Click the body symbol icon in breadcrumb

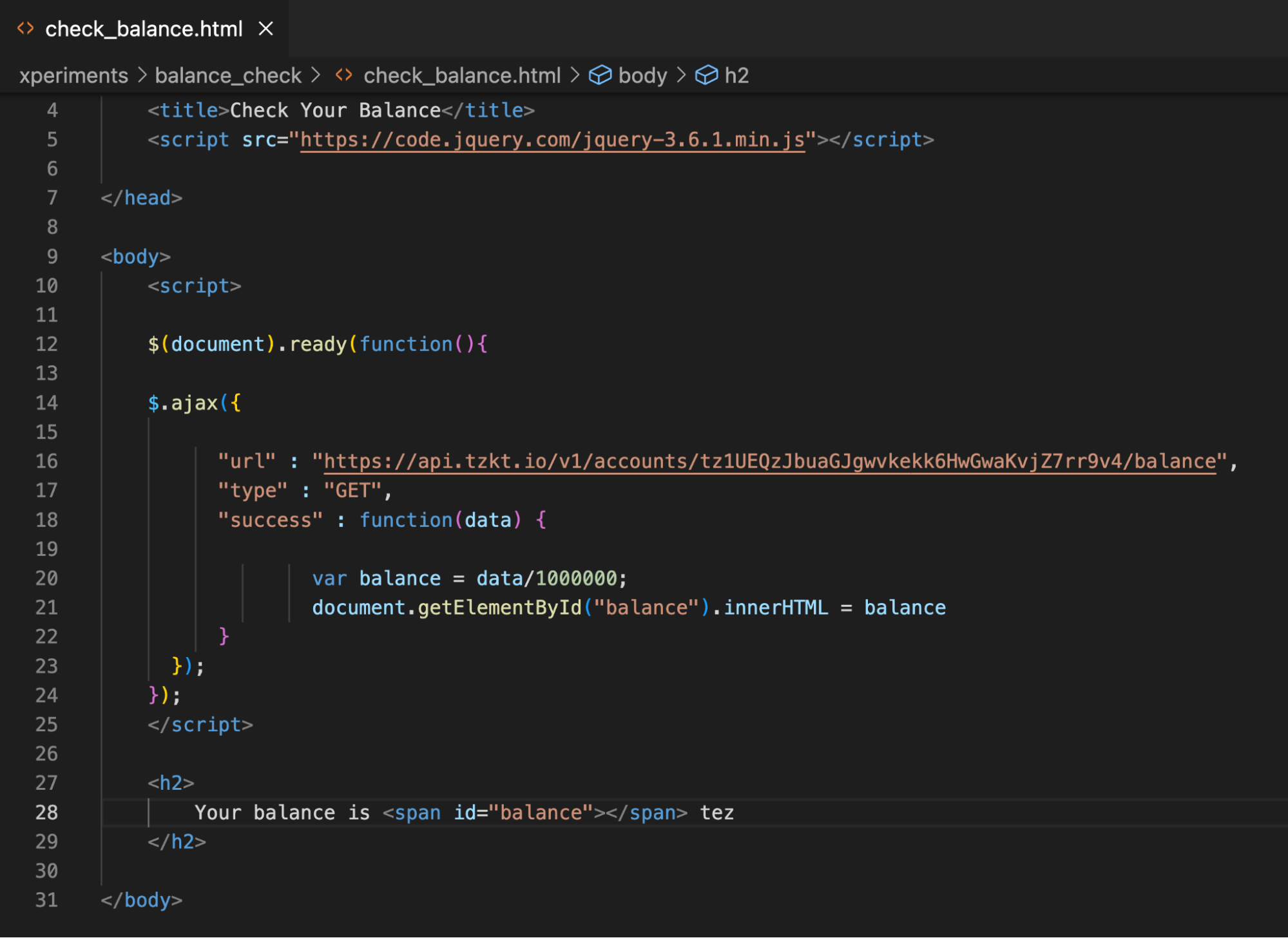600,75
